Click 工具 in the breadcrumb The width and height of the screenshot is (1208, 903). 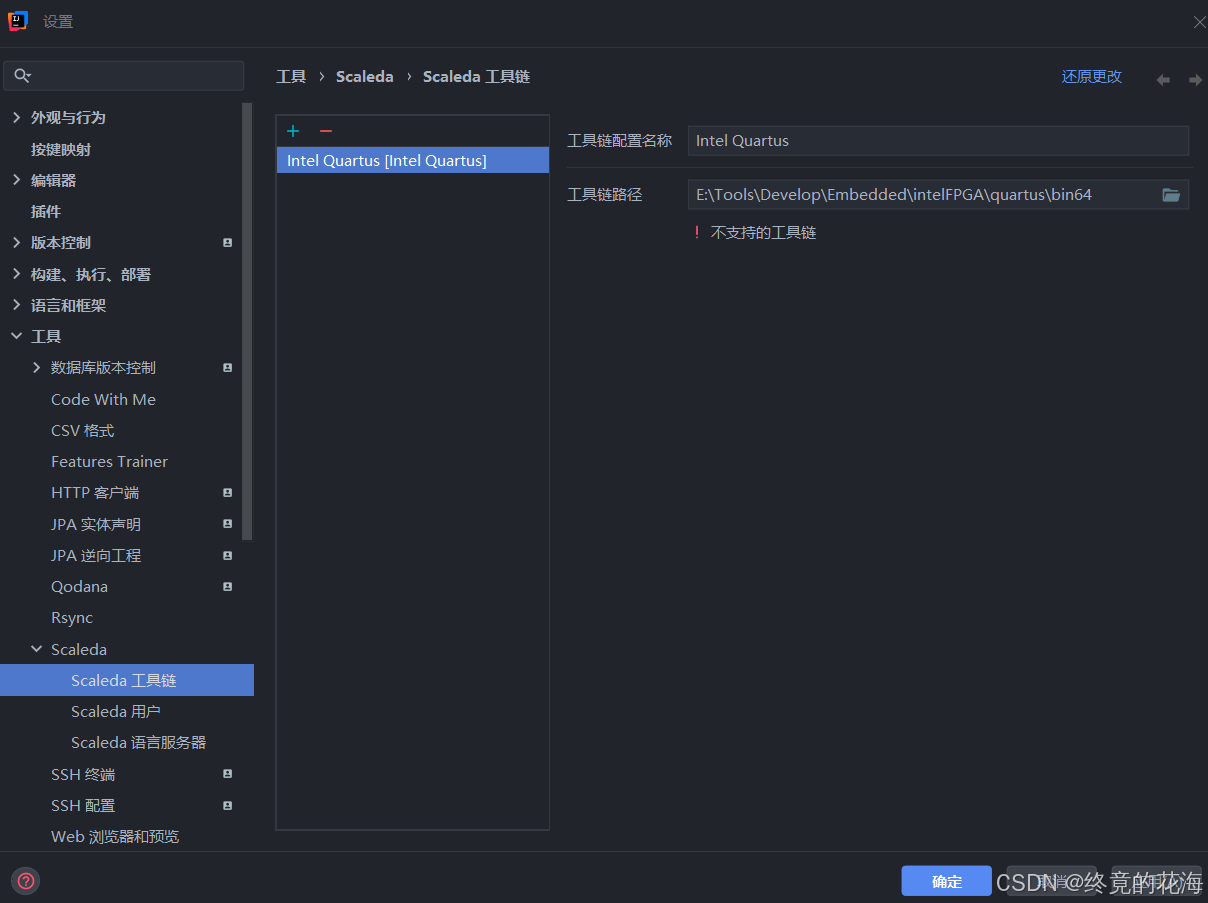pos(291,77)
